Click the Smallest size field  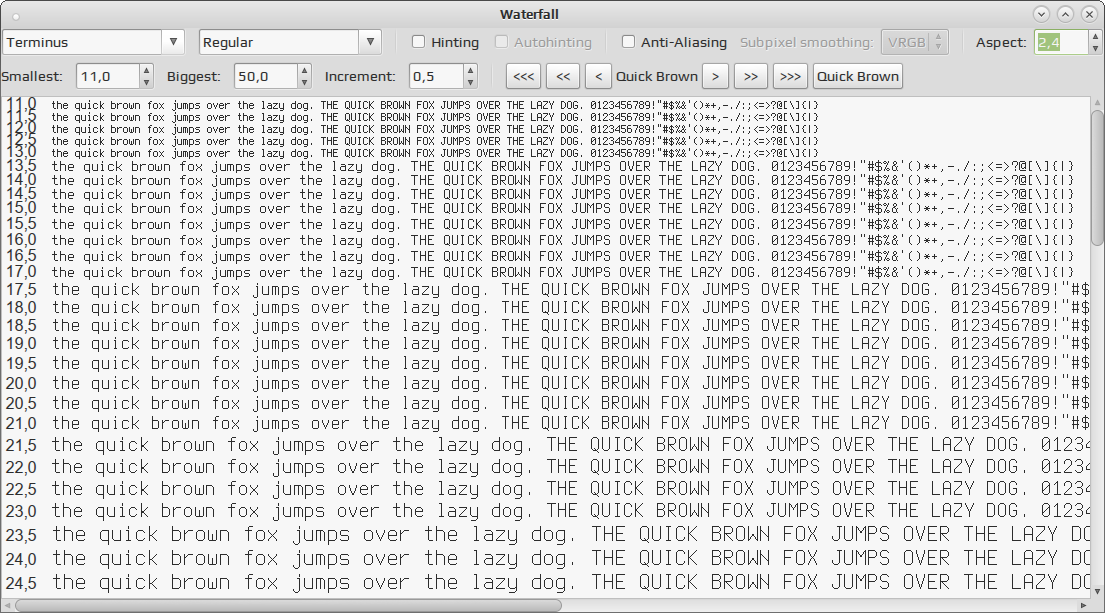coord(107,76)
